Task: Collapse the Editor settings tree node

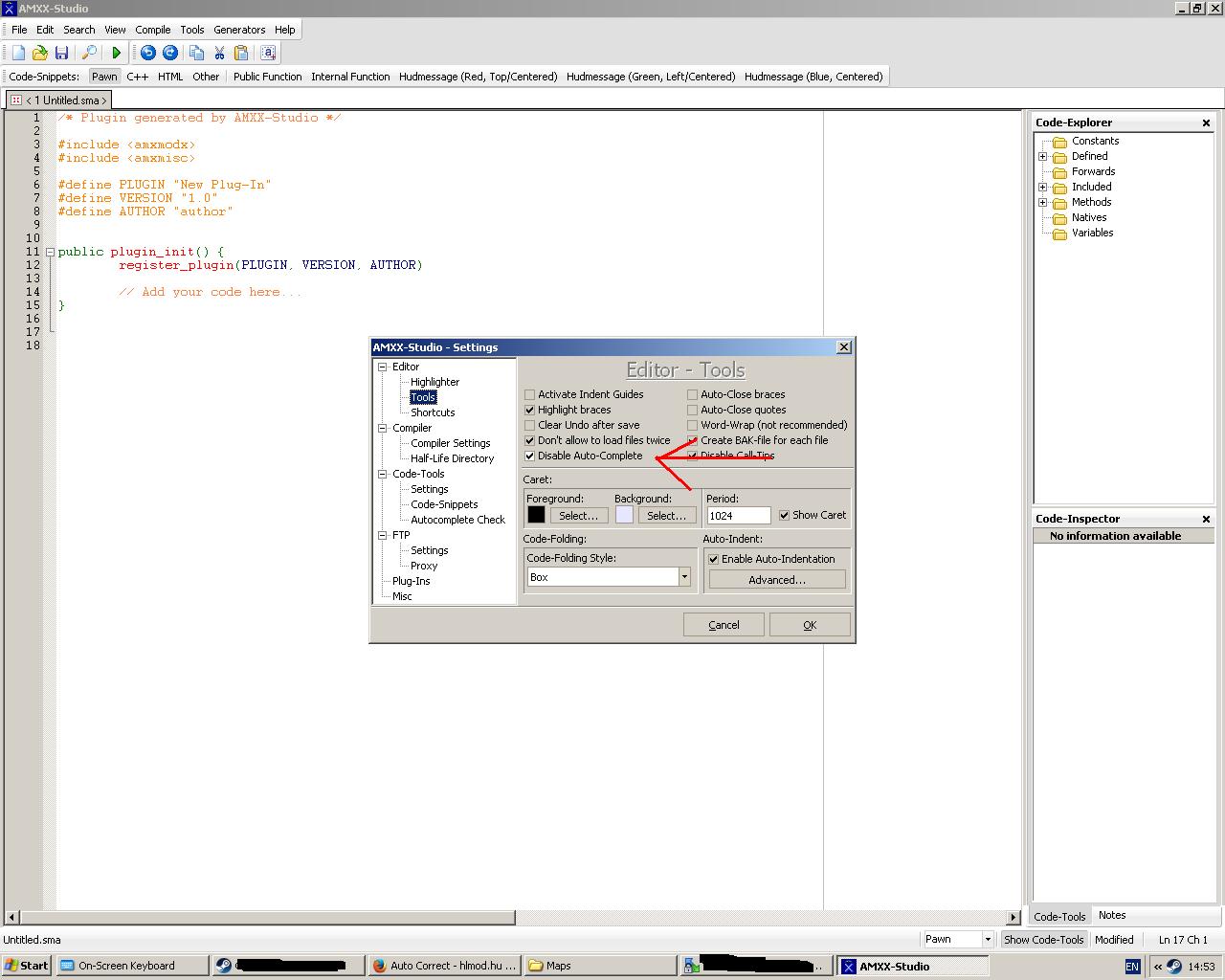Action: (382, 367)
